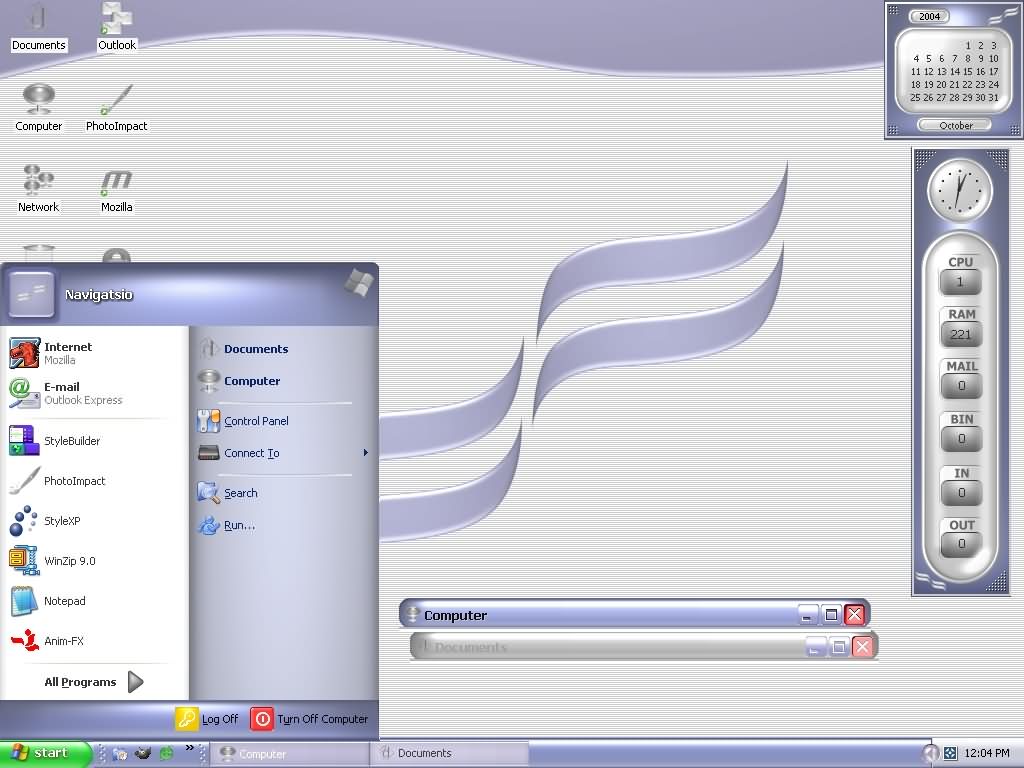Image resolution: width=1024 pixels, height=768 pixels.
Task: Click the MAIL counter widget
Action: 961,386
